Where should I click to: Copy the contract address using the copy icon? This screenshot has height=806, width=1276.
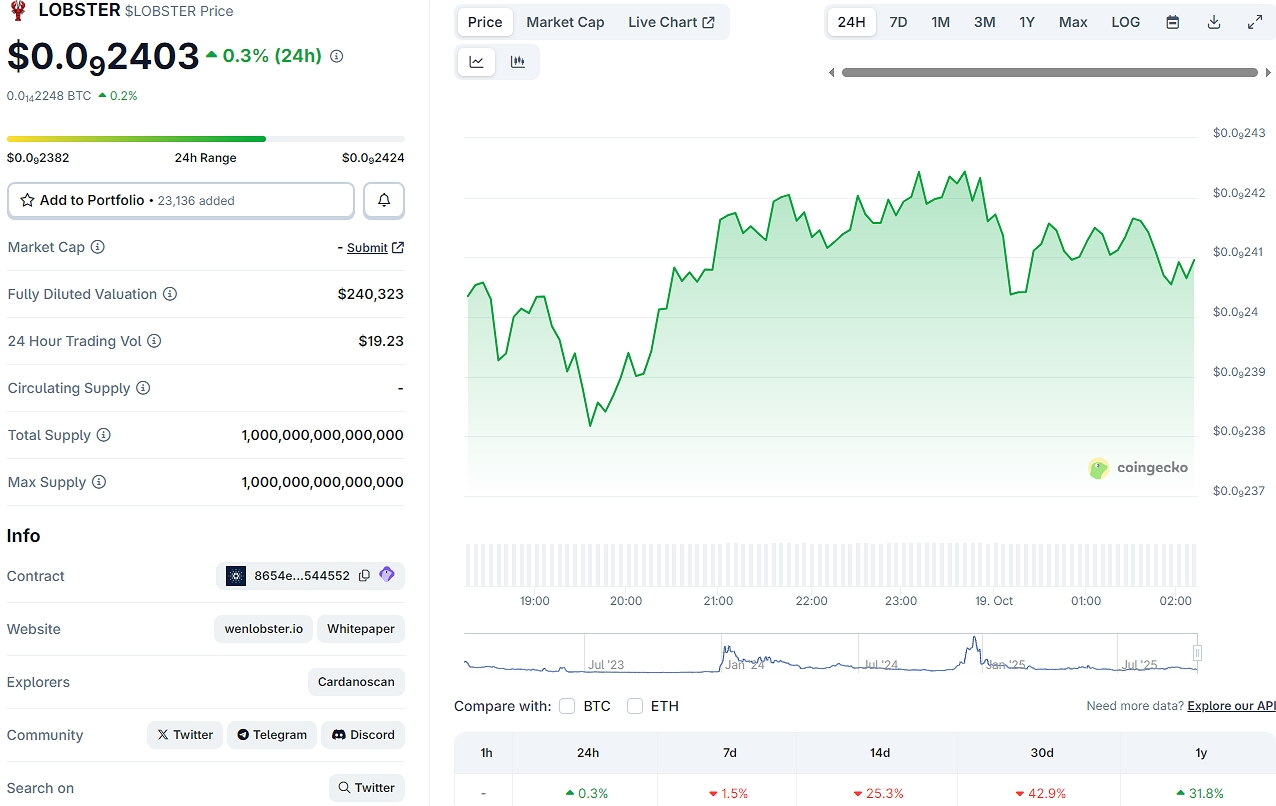pyautogui.click(x=364, y=575)
